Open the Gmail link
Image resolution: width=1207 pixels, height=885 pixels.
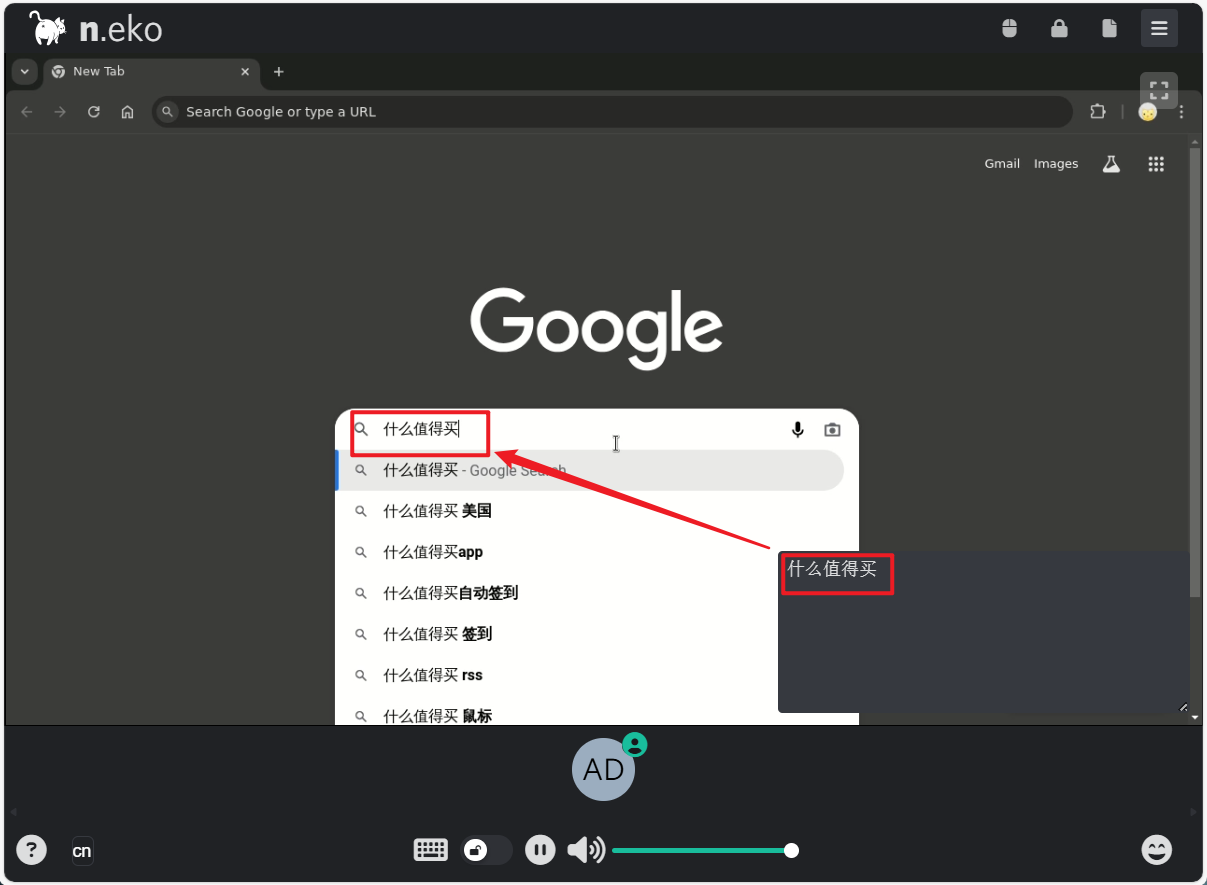[x=1002, y=164]
